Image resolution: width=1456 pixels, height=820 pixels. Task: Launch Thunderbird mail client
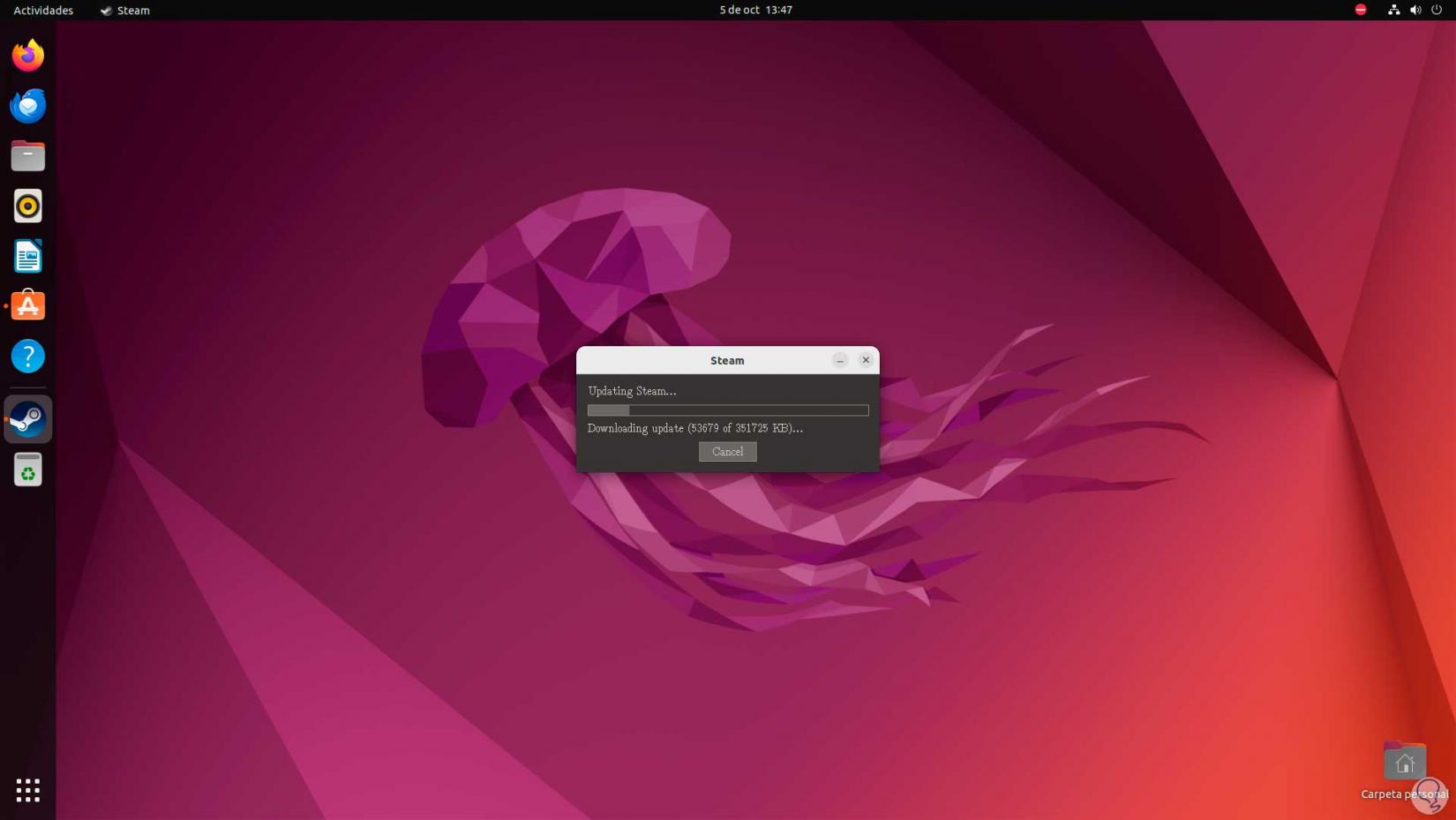28,106
